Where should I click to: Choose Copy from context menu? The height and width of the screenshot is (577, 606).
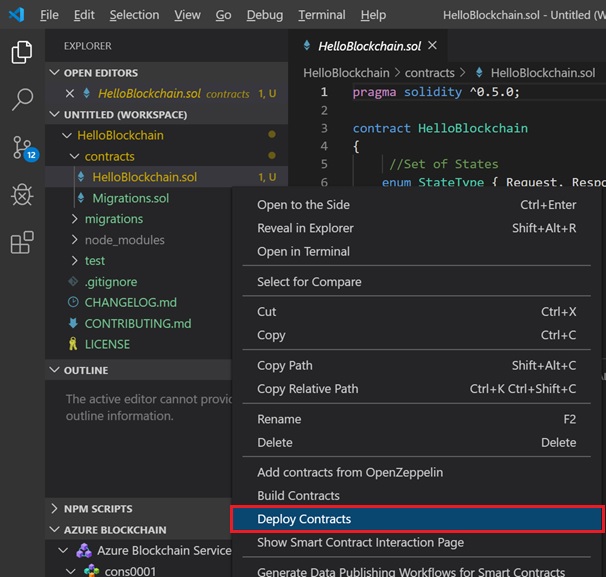417,335
